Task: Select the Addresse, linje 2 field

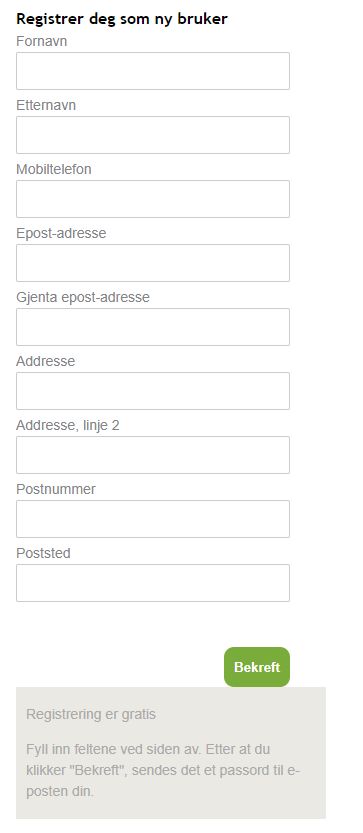Action: click(x=153, y=455)
